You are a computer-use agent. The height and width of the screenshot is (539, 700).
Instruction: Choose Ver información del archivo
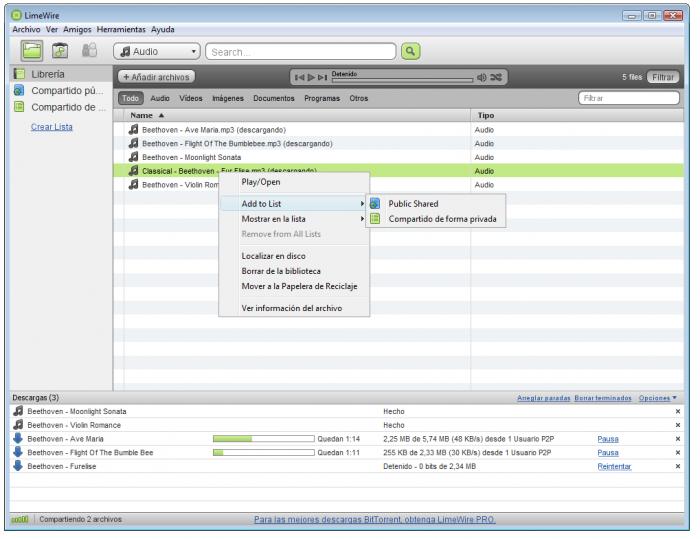tap(292, 308)
